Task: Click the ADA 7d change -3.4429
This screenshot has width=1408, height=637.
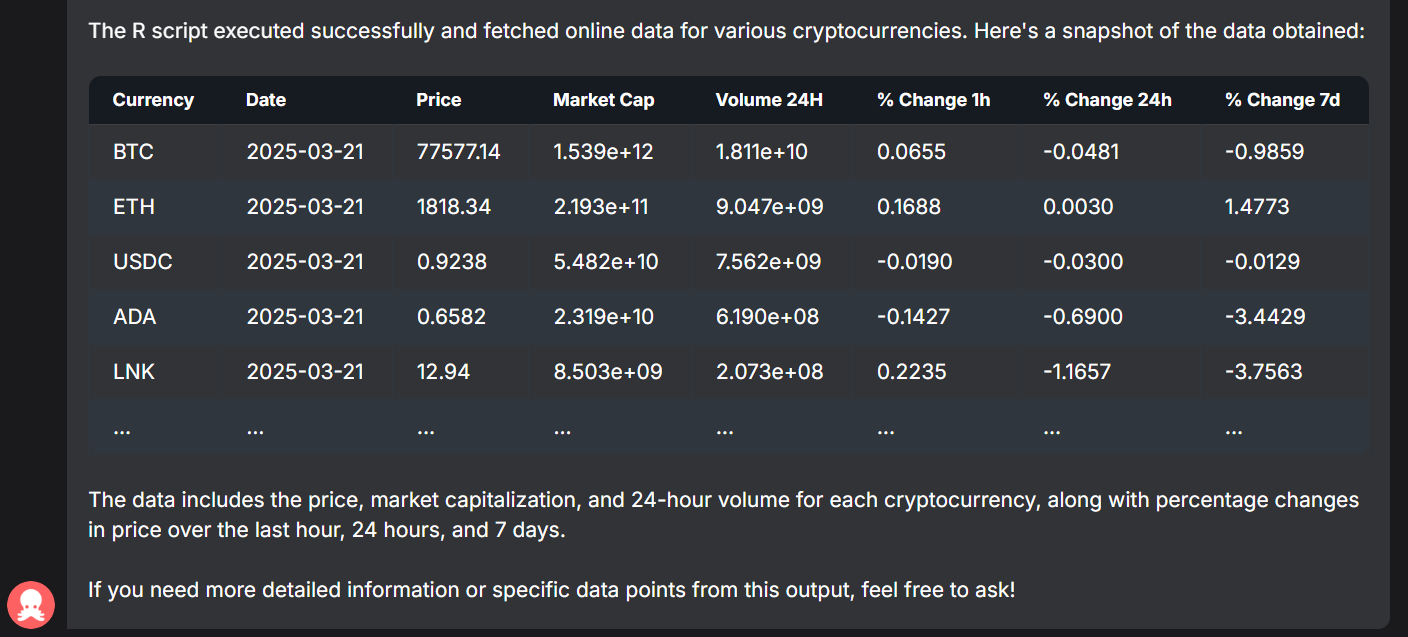Action: point(1265,317)
